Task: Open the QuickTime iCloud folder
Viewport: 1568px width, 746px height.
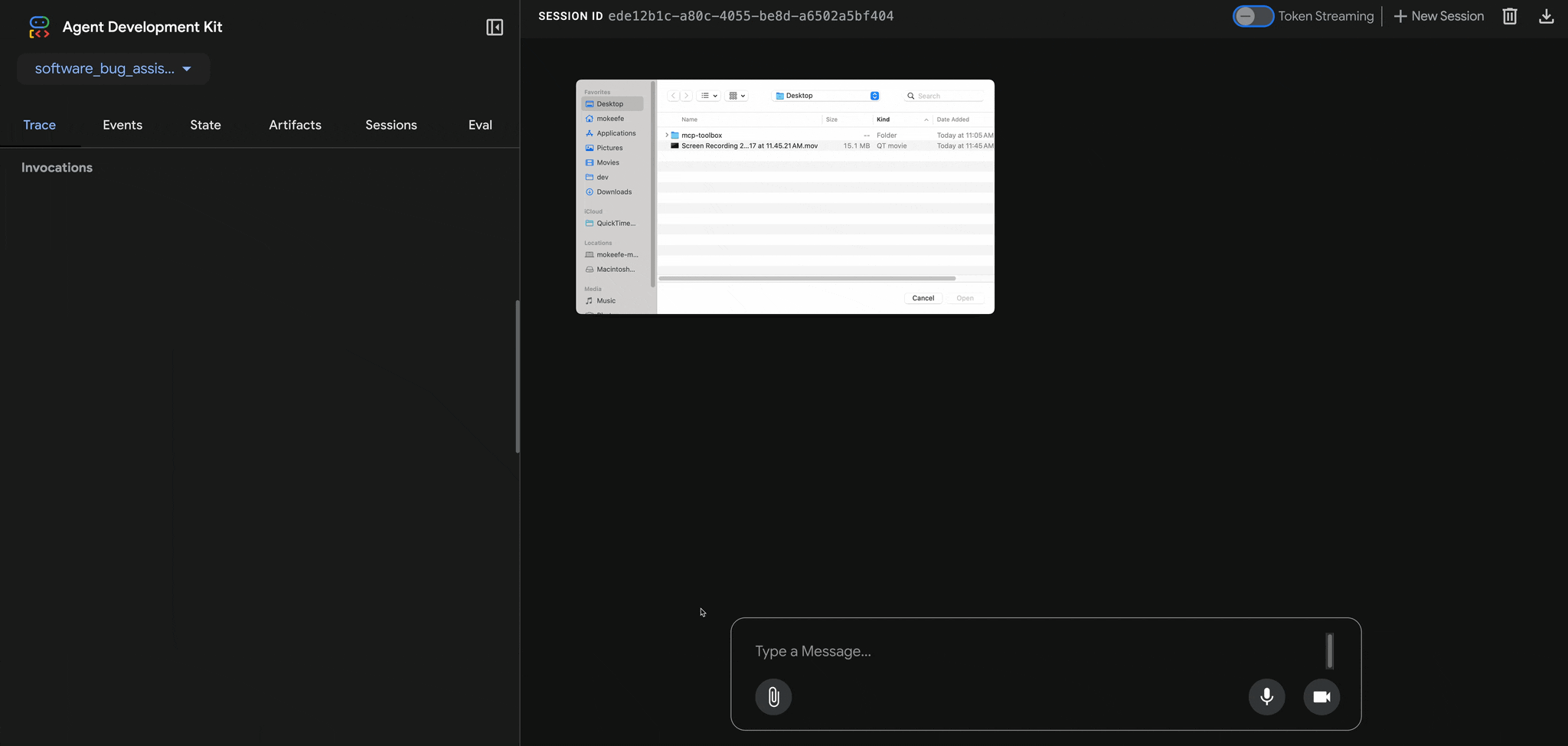Action: click(x=612, y=224)
